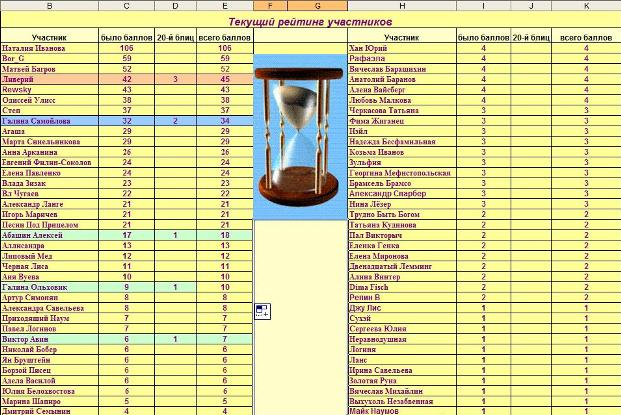This screenshot has width=621, height=415.
Task: Select column K header
Action: pos(586,6)
